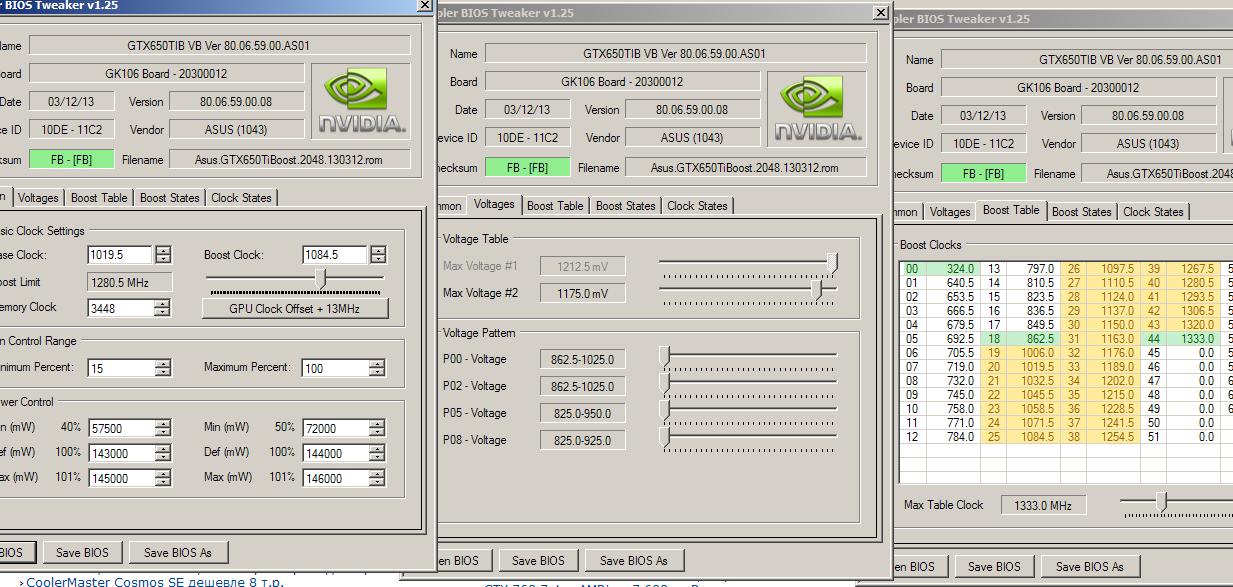
Task: Click the Memory Clock stepper arrows
Action: coord(163,308)
